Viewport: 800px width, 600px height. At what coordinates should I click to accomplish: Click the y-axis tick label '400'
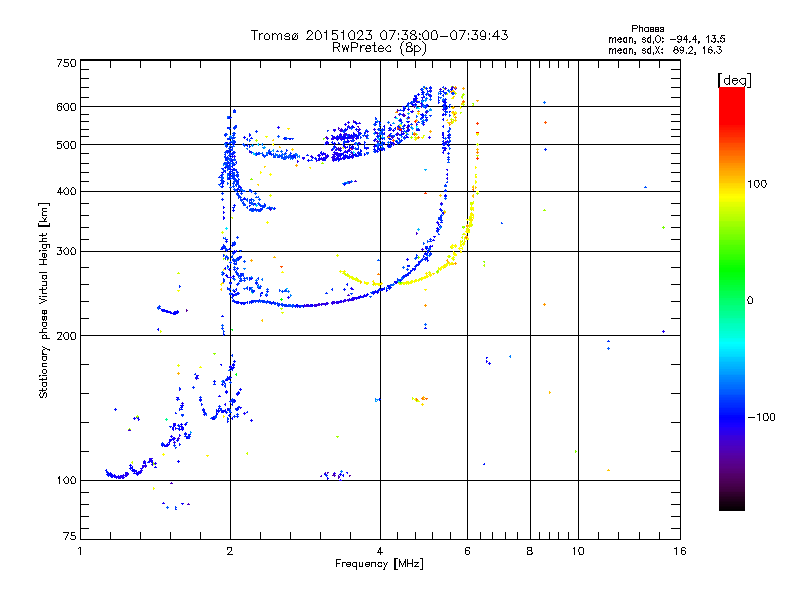67,192
